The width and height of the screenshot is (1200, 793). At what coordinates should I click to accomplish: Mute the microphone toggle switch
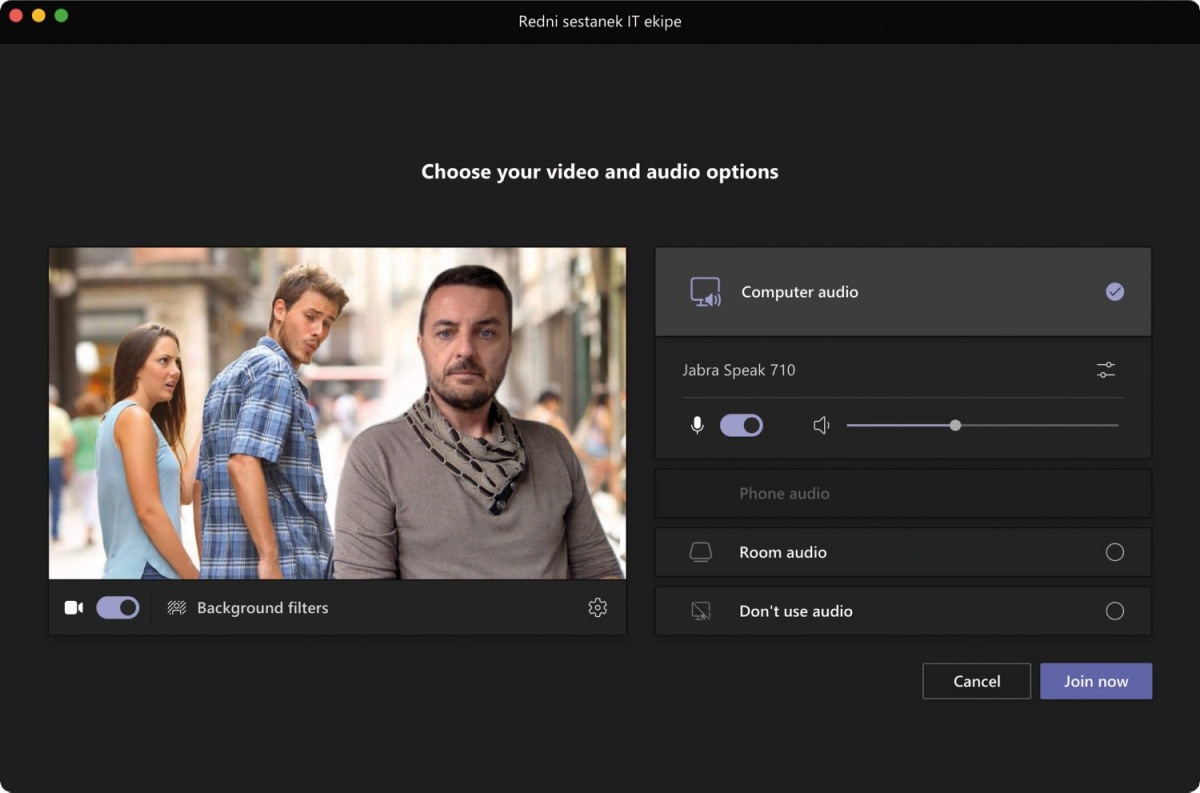741,425
